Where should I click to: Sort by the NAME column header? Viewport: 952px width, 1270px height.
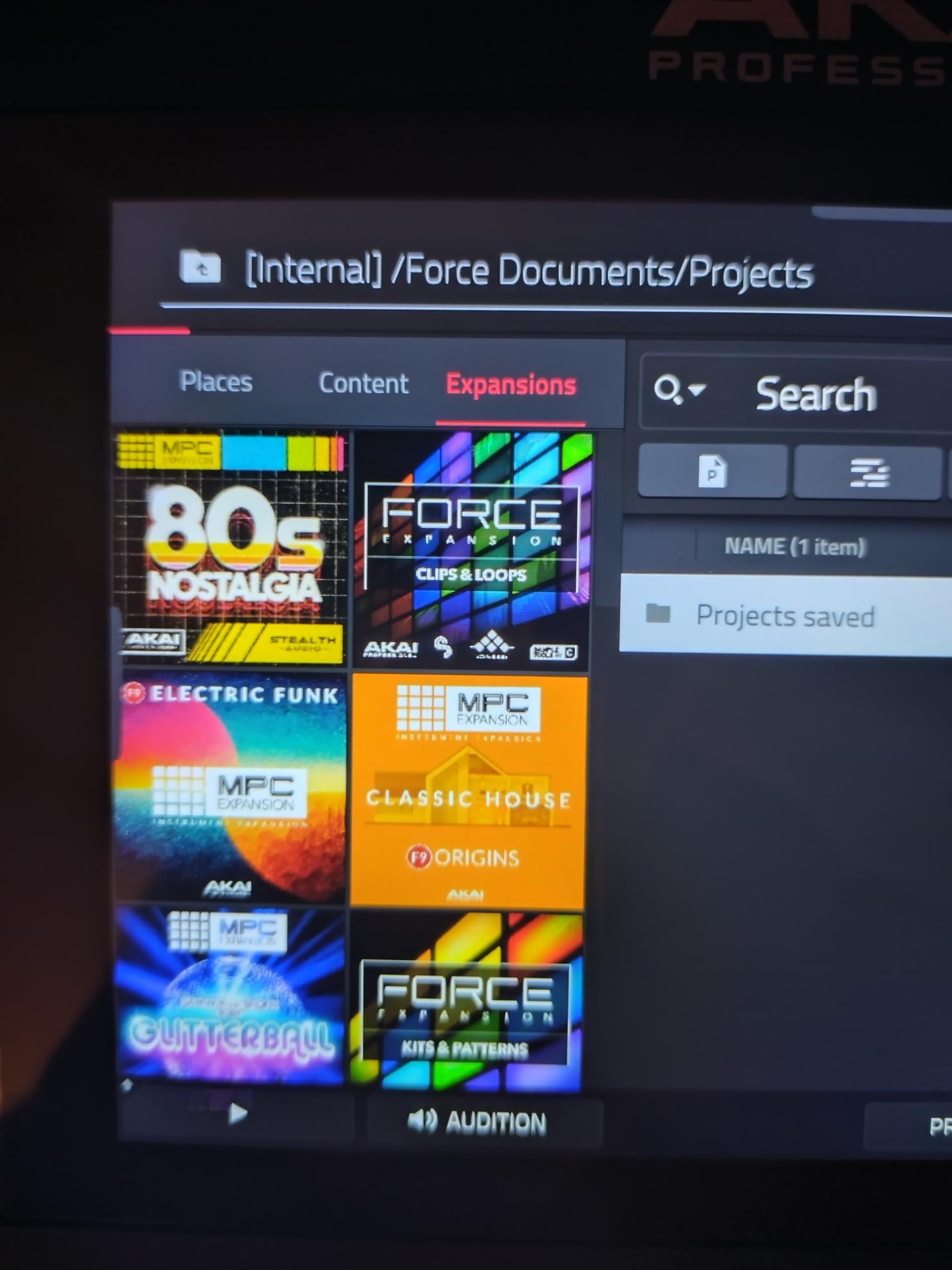point(795,547)
